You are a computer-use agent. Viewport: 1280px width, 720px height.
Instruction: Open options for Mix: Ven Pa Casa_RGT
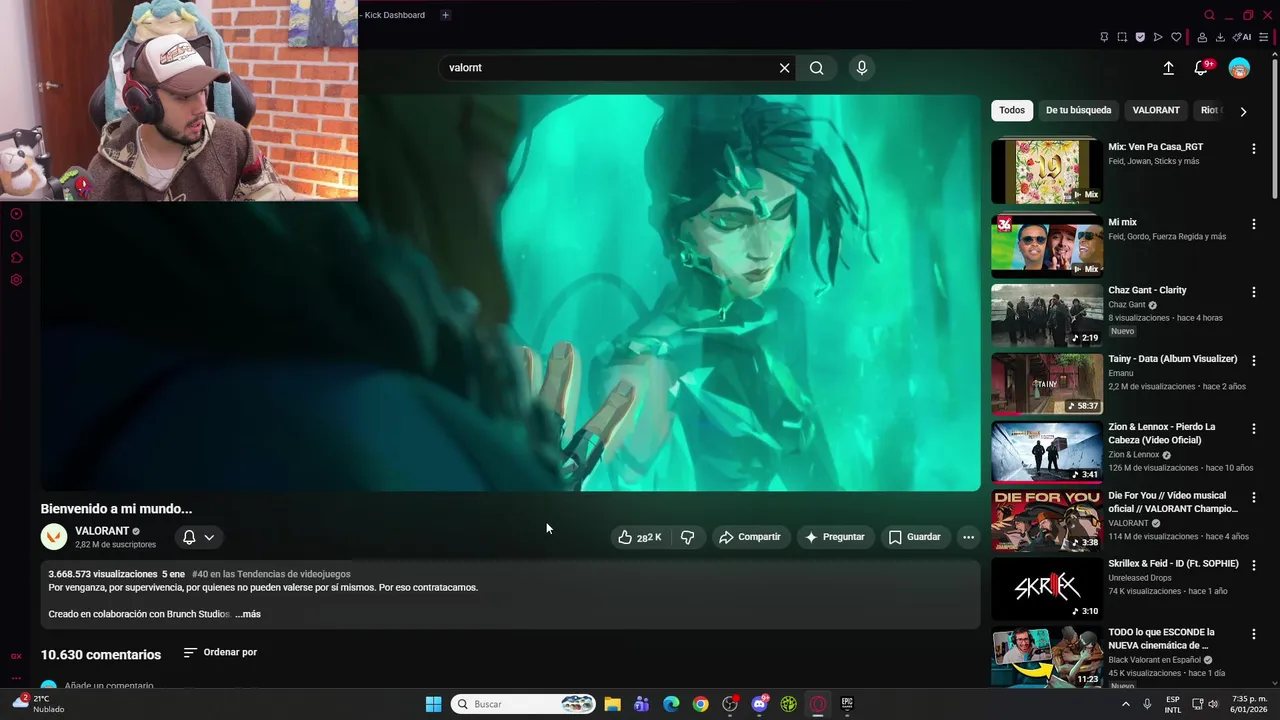[x=1254, y=148]
